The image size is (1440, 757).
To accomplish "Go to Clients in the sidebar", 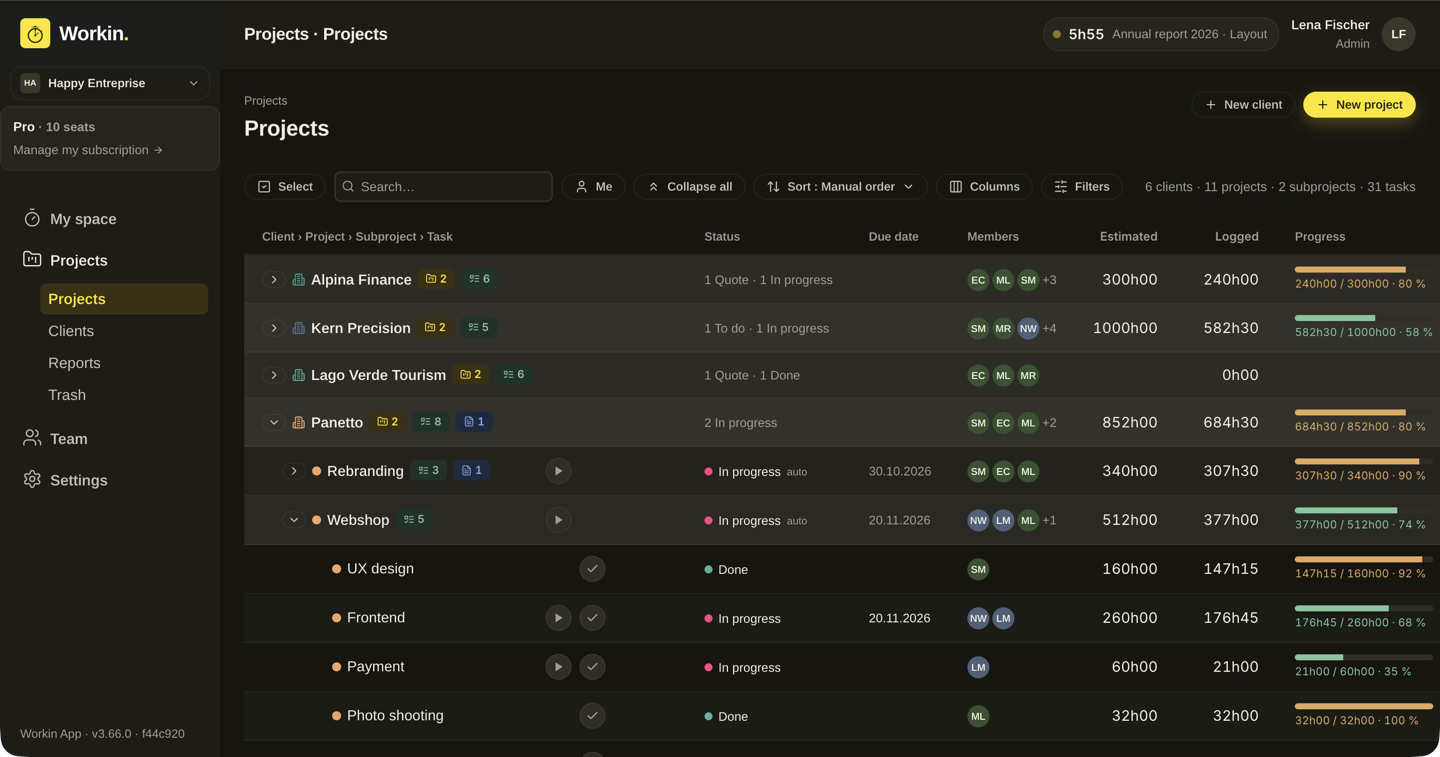I will [71, 331].
